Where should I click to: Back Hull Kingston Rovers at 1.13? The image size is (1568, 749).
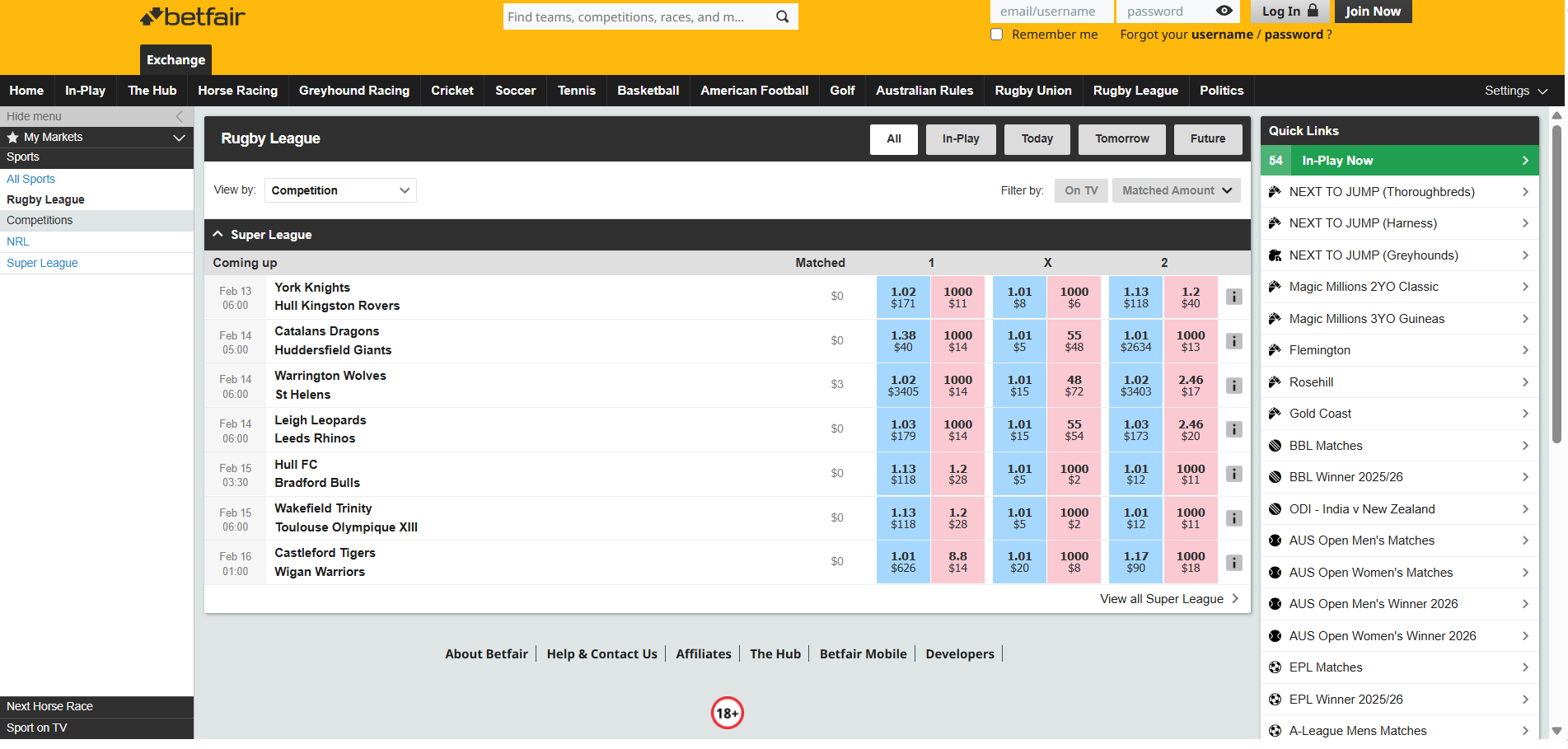pyautogui.click(x=1135, y=297)
